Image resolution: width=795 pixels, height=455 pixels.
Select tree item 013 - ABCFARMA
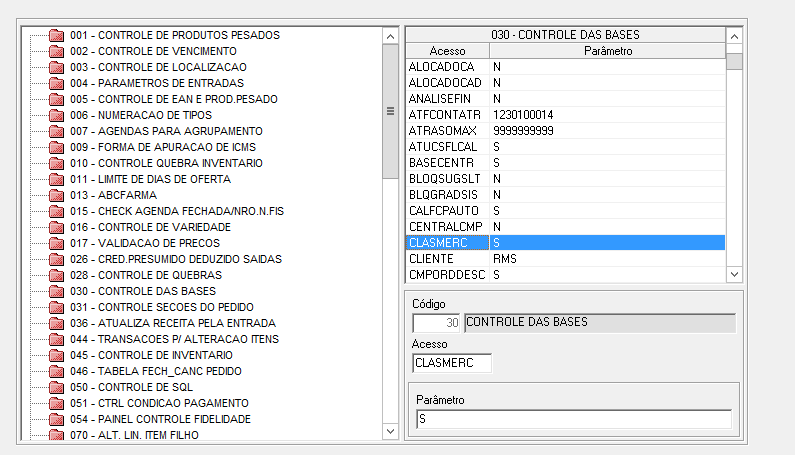[x=114, y=195]
